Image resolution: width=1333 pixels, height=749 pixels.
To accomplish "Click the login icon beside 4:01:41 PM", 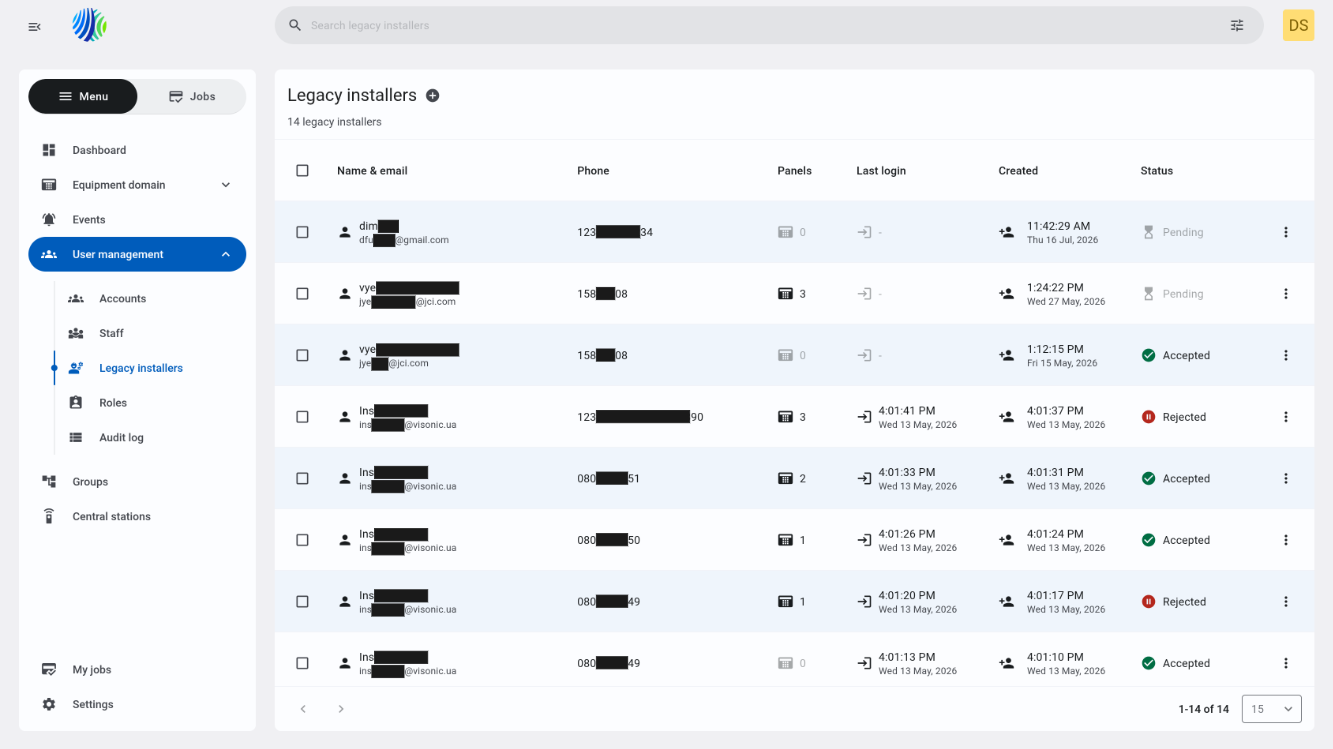I will (864, 417).
